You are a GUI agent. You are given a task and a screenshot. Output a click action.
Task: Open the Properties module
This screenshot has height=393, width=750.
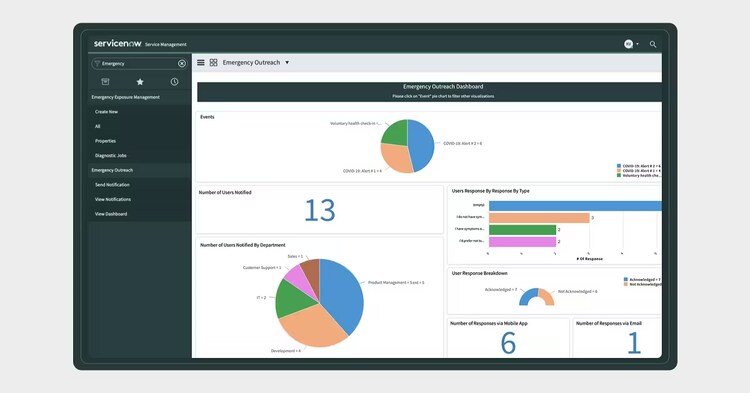pyautogui.click(x=105, y=141)
